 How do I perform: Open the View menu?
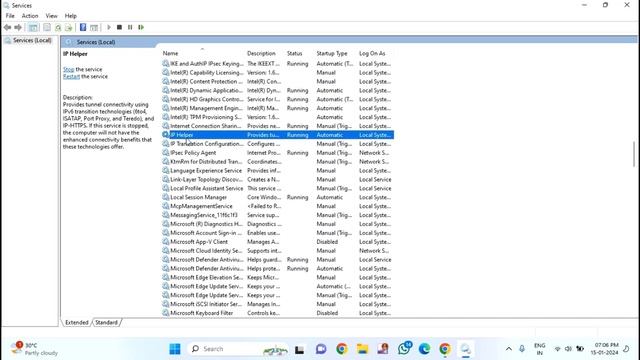coord(51,16)
